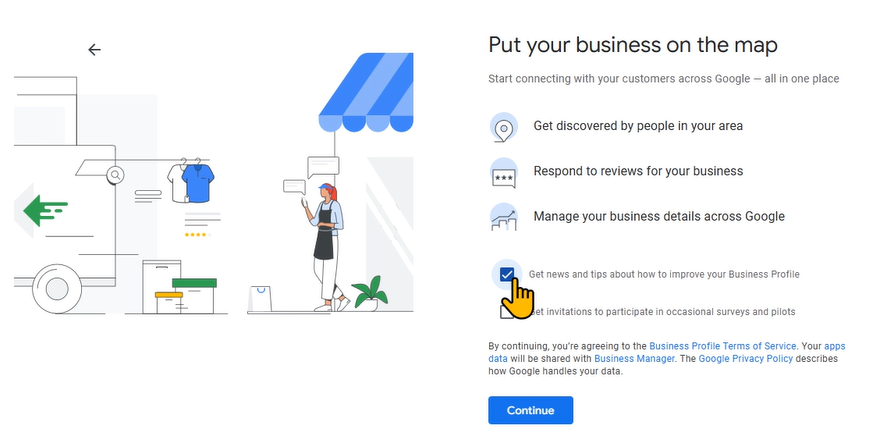Click the blue striped awning illustration
This screenshot has width=880, height=445.
coord(366,93)
